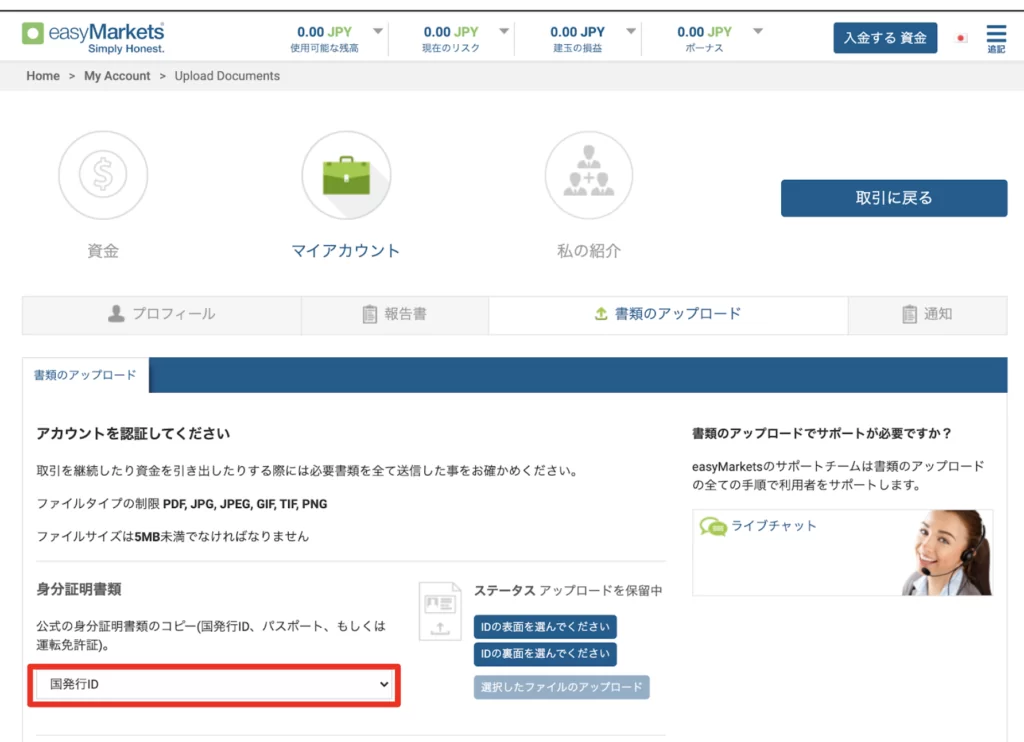
Task: Click the 資金 dollar sign icon
Action: point(103,175)
